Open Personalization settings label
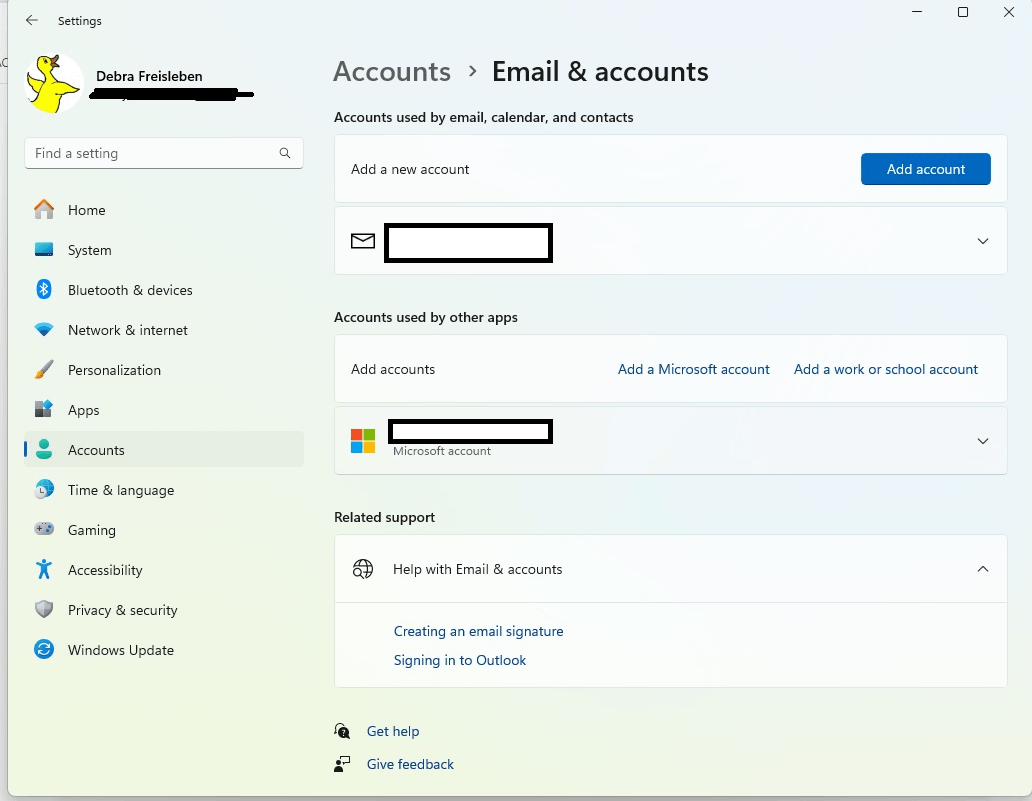Image resolution: width=1032 pixels, height=801 pixels. [115, 370]
